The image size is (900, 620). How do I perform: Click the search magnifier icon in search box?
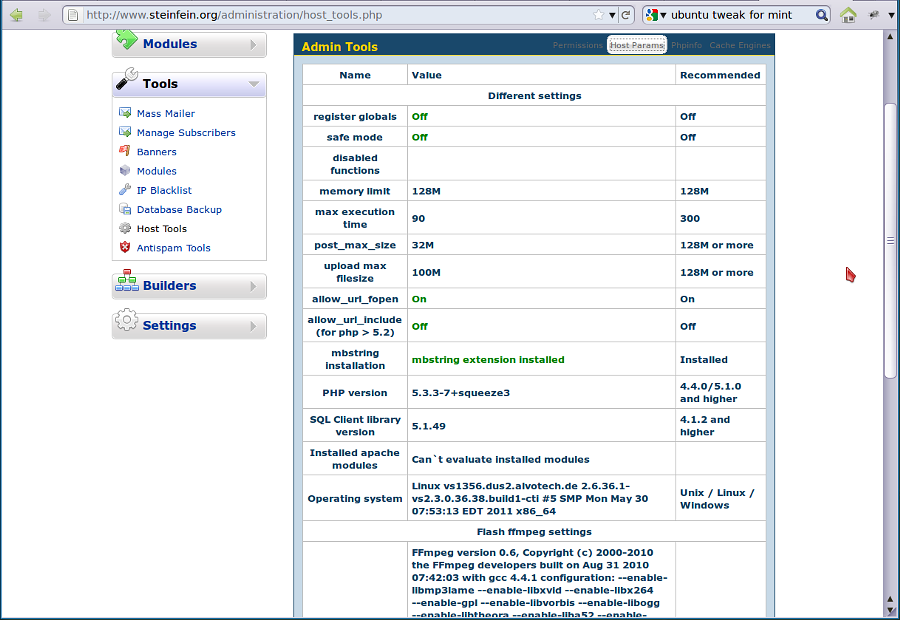pos(821,15)
